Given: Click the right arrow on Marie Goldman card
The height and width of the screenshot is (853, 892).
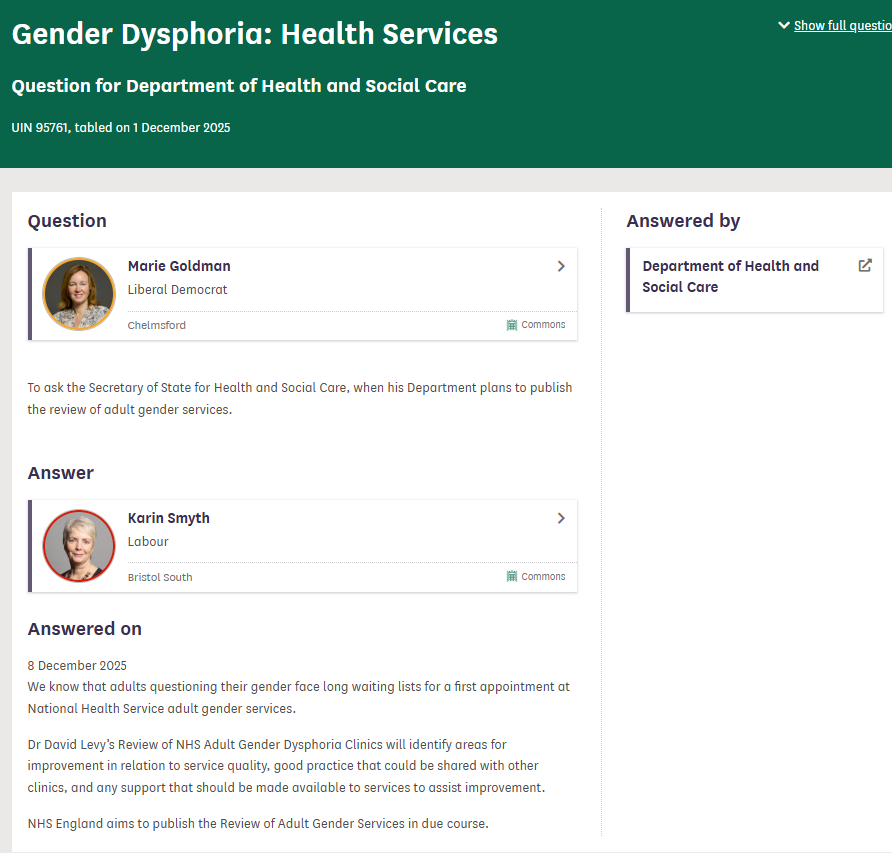Looking at the screenshot, I should click(561, 267).
